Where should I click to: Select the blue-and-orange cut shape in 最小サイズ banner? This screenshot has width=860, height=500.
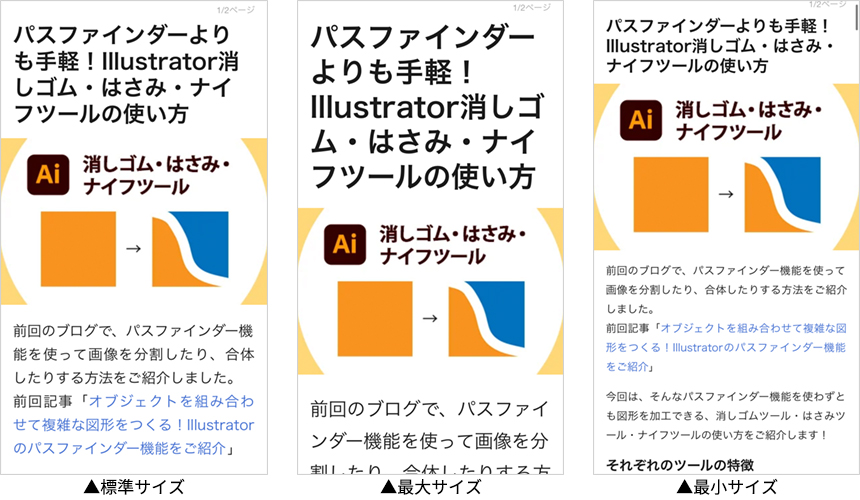pyautogui.click(x=783, y=195)
